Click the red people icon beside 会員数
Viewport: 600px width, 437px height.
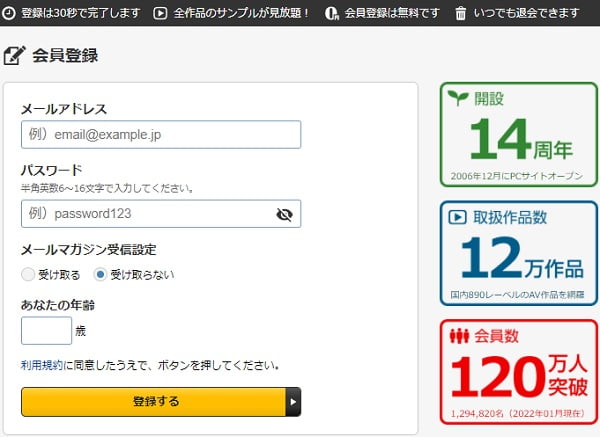pyautogui.click(x=458, y=336)
